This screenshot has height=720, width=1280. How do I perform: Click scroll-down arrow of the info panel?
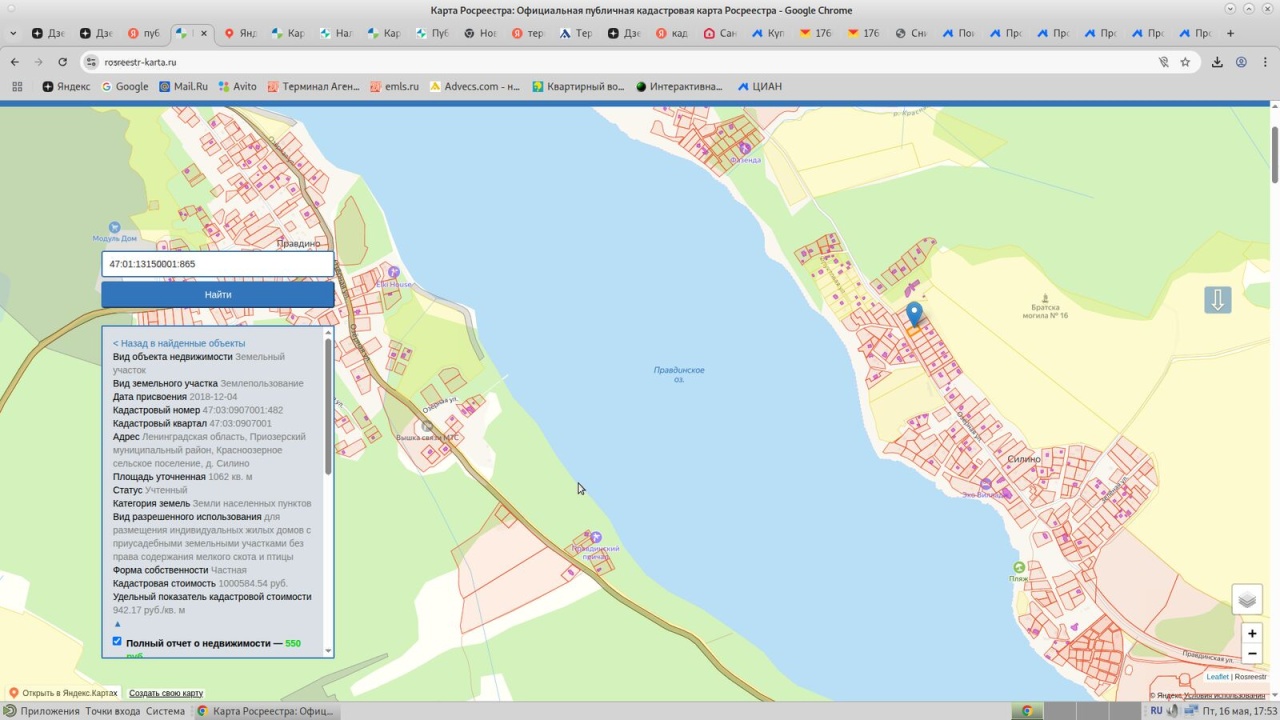coord(328,651)
